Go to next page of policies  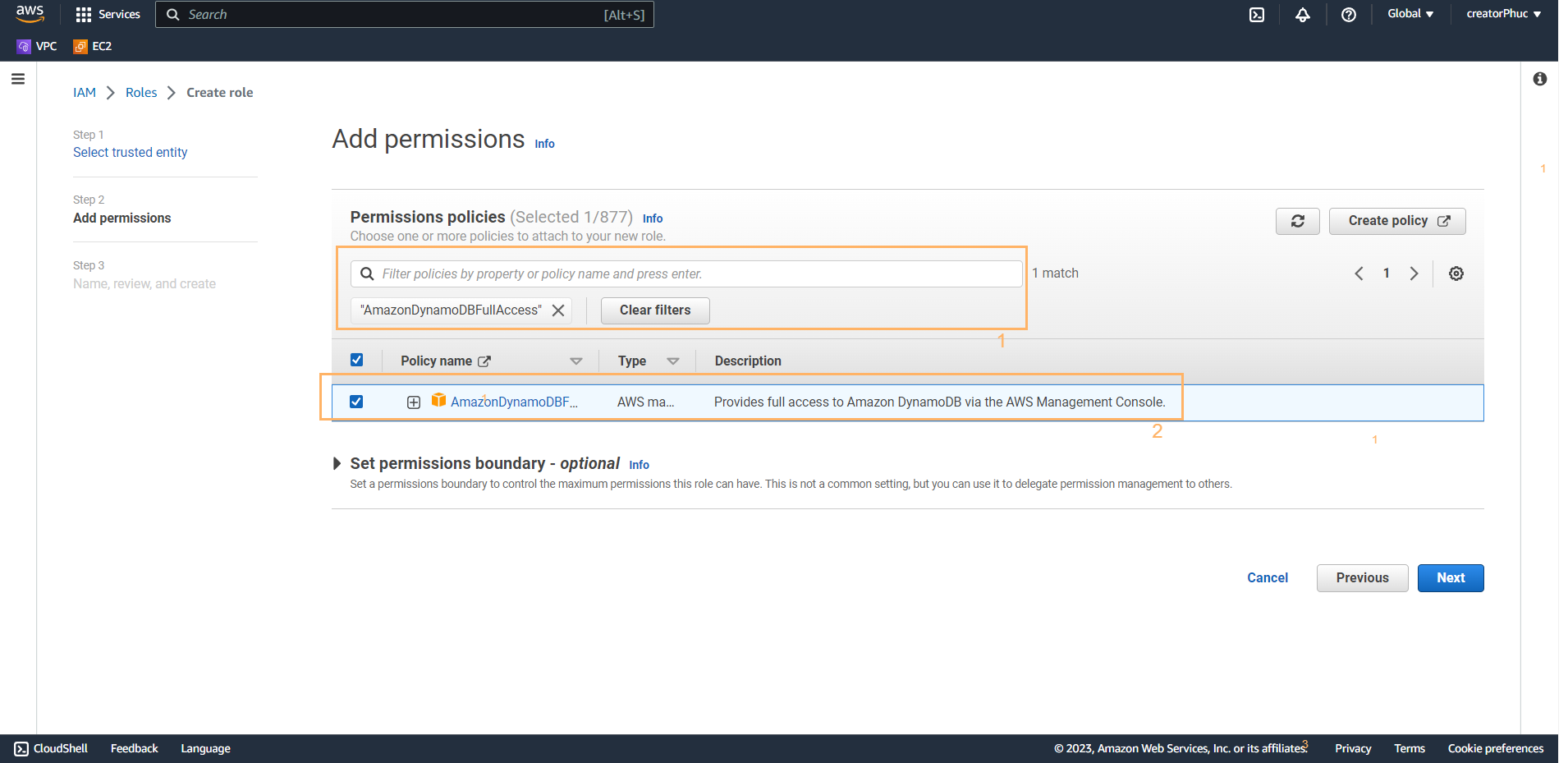[1414, 273]
